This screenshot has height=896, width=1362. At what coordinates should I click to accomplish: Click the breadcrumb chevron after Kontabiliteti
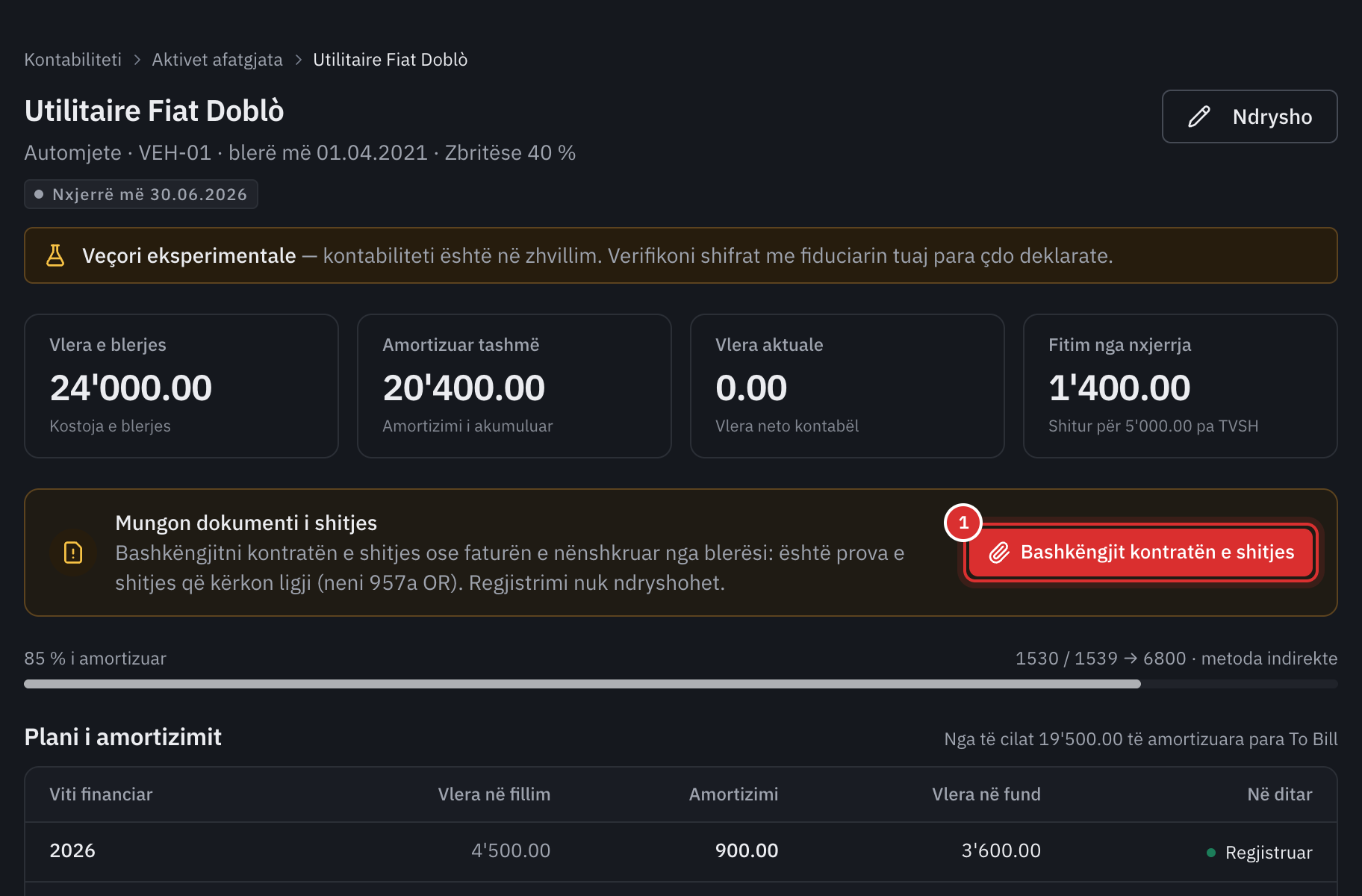[137, 60]
